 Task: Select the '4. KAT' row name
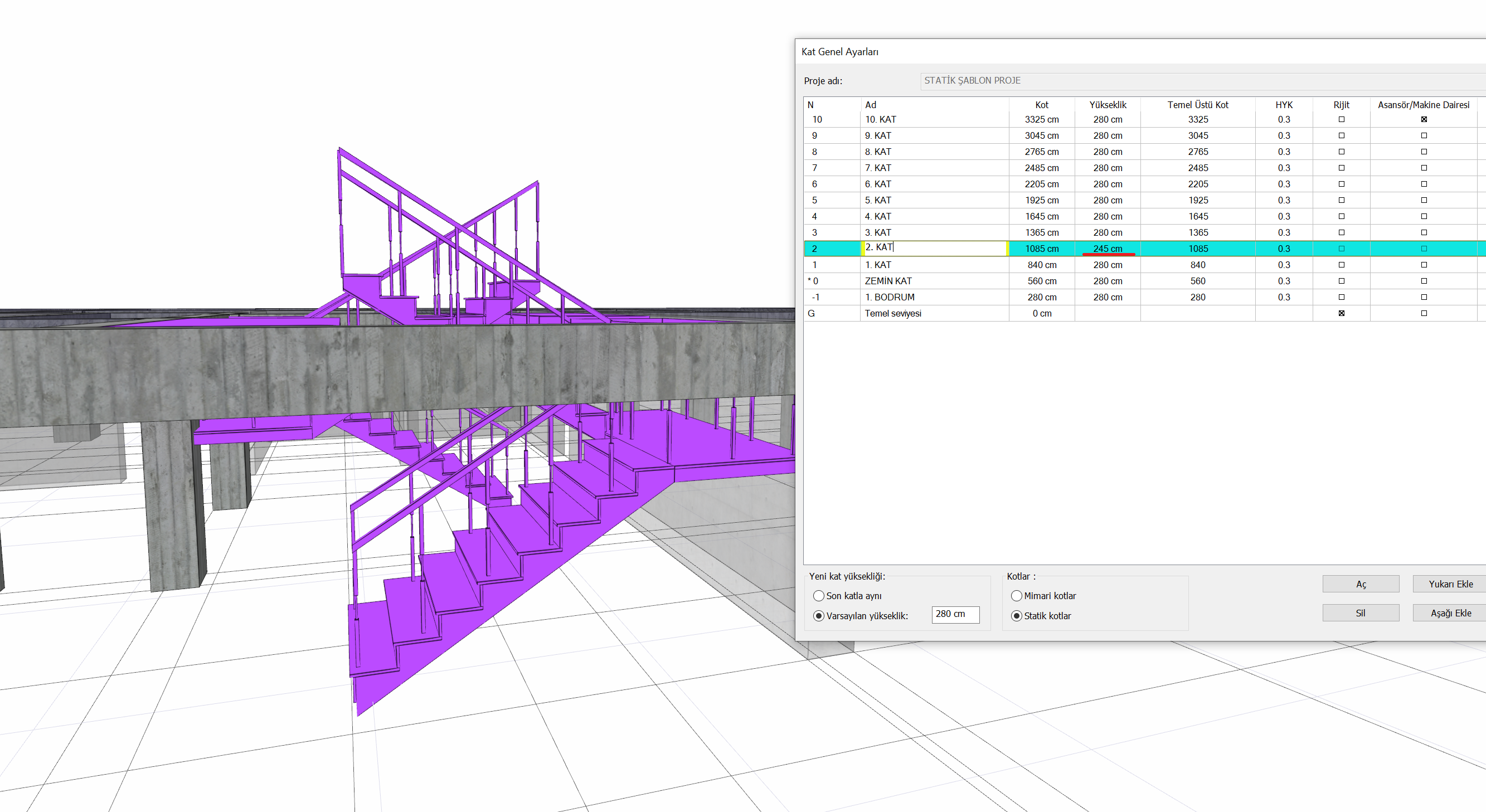(x=877, y=216)
